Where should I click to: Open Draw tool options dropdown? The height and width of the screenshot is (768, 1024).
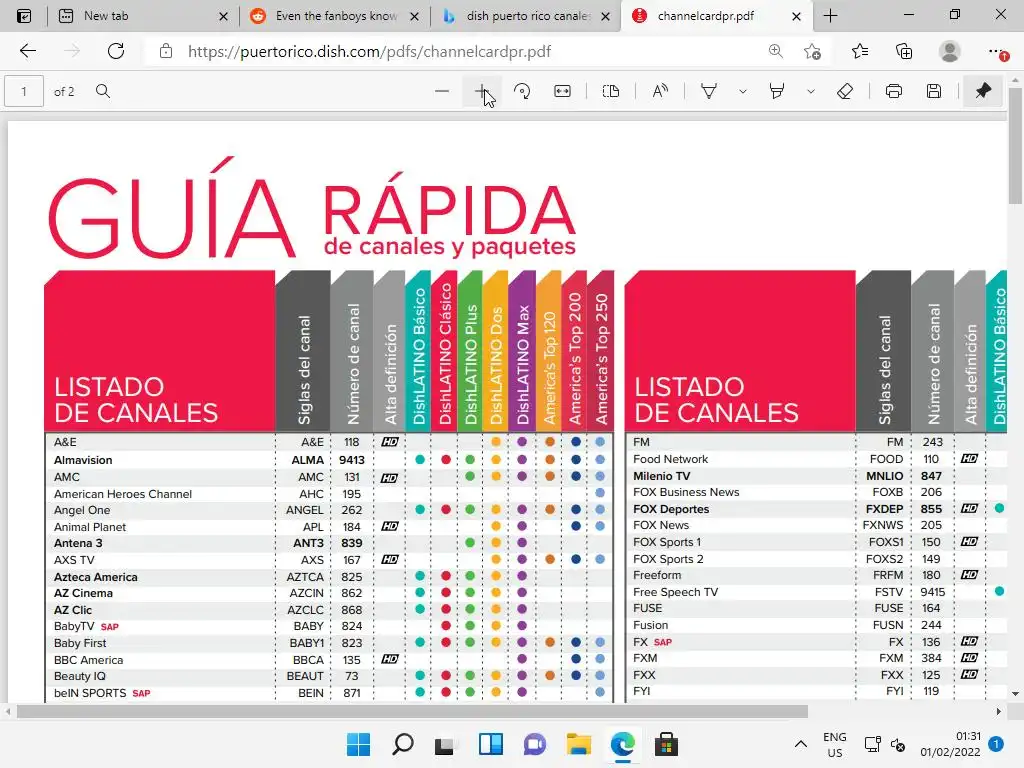pyautogui.click(x=743, y=91)
